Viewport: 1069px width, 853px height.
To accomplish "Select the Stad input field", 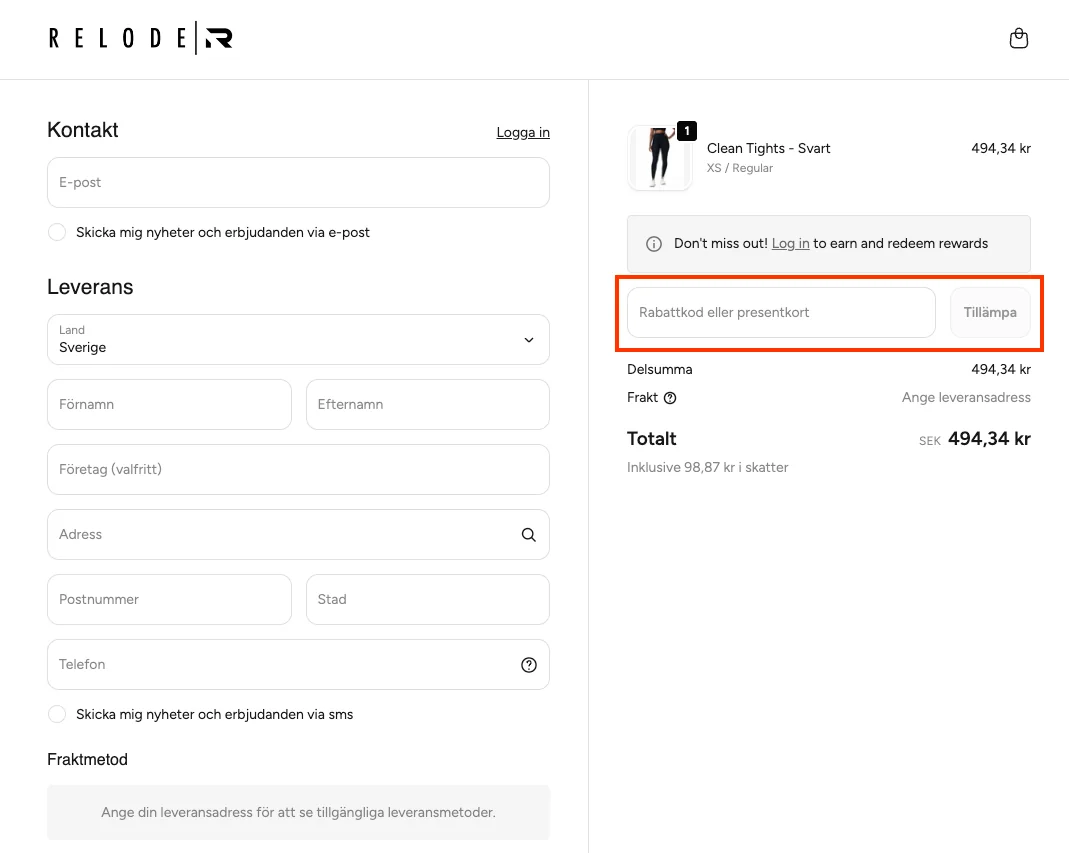I will click(x=427, y=600).
